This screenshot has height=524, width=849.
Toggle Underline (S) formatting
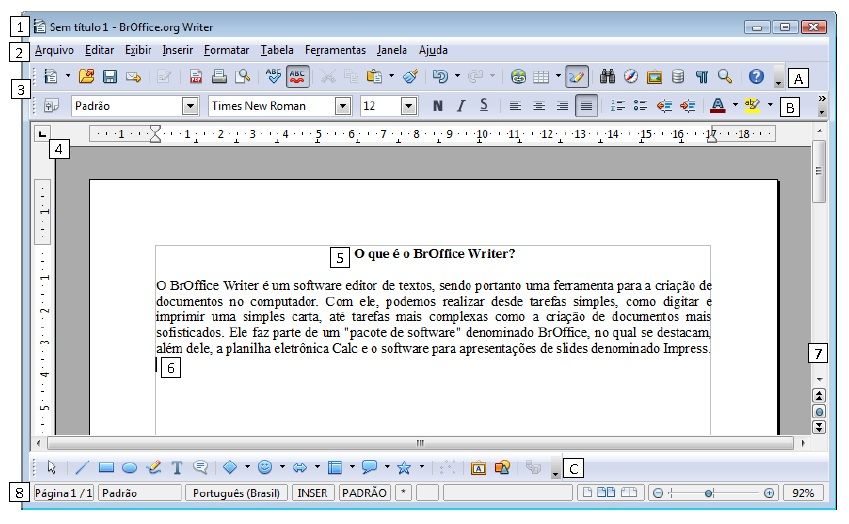[484, 105]
